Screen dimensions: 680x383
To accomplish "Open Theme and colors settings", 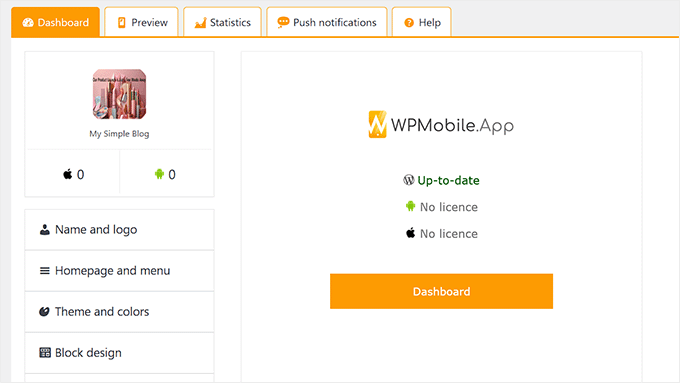I will 119,311.
